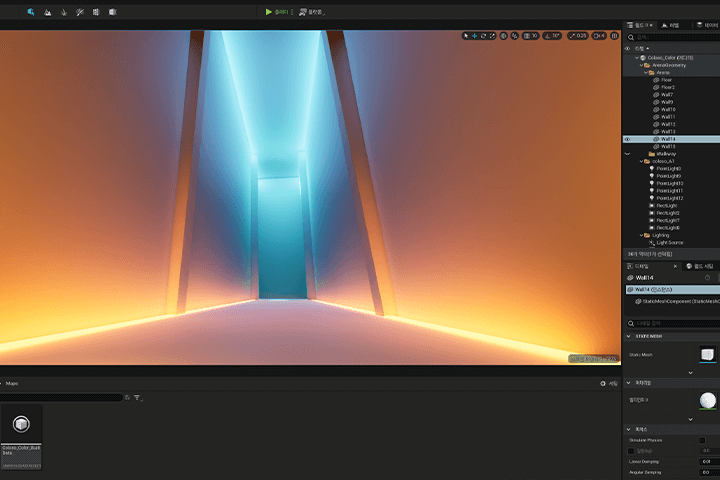
Task: Select RectLight8 in Outliner
Action: [668, 228]
